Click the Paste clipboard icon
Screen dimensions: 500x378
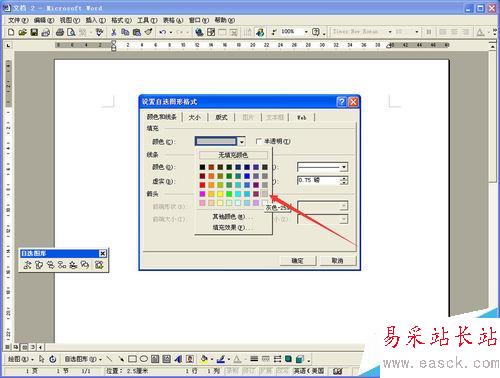(137, 32)
